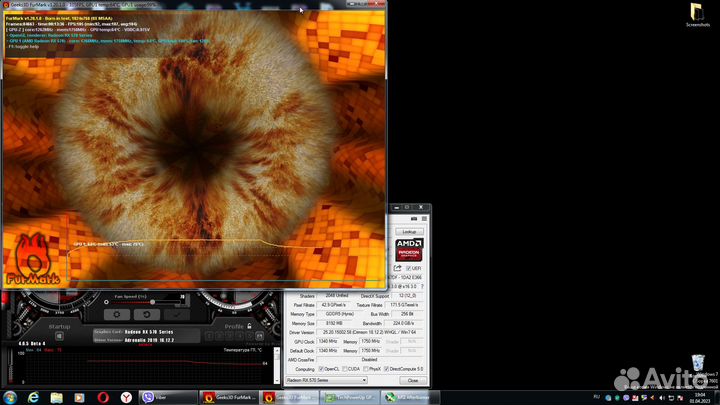Switch to Viber taskbar window

coord(168,397)
